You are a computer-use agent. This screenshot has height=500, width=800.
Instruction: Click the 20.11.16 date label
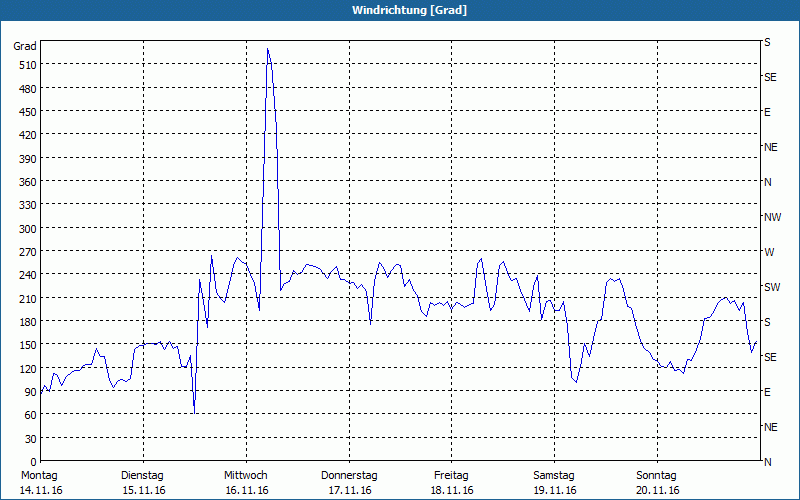coord(658,490)
